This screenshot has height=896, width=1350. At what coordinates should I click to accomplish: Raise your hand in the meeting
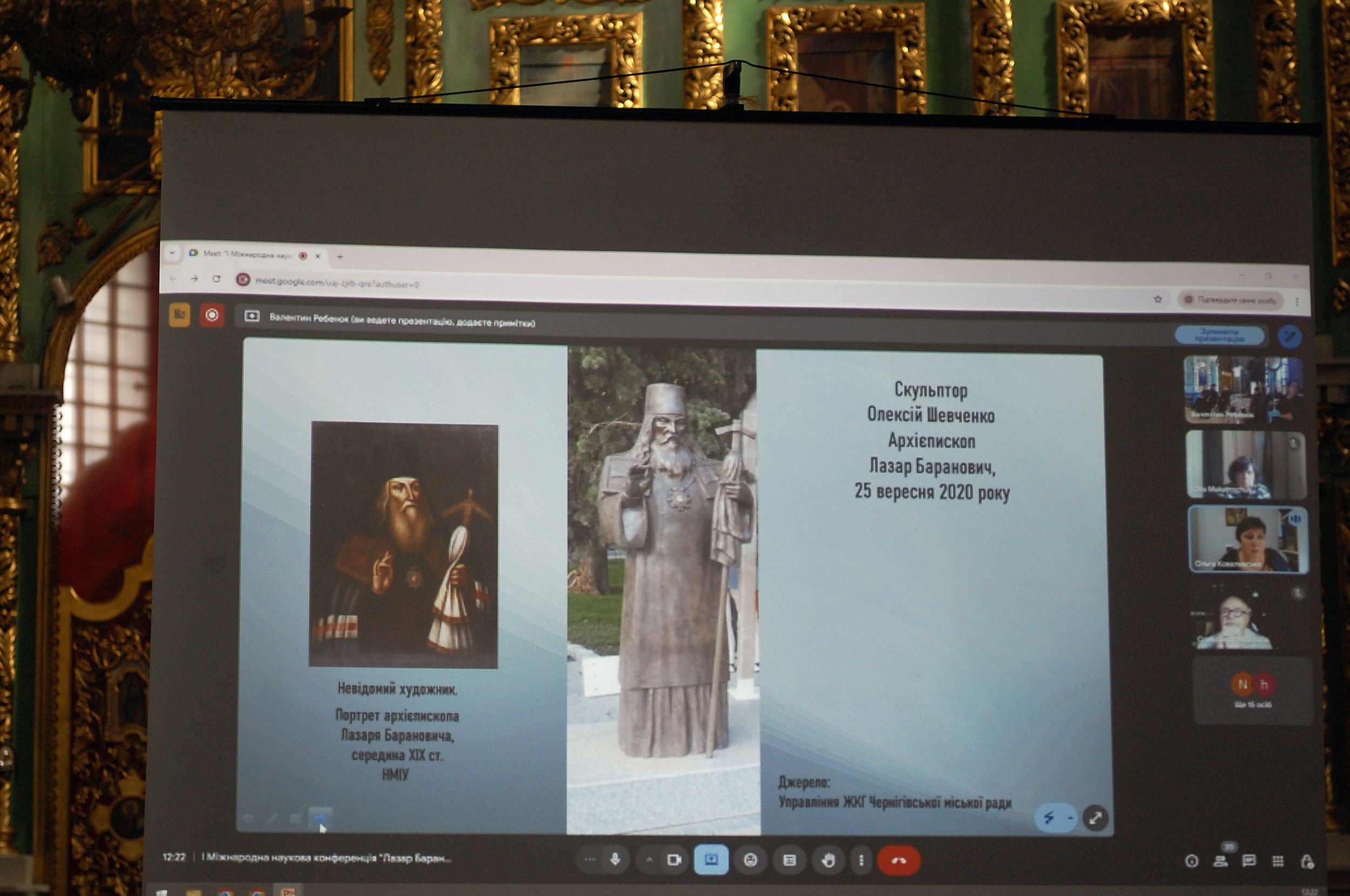coord(828,860)
